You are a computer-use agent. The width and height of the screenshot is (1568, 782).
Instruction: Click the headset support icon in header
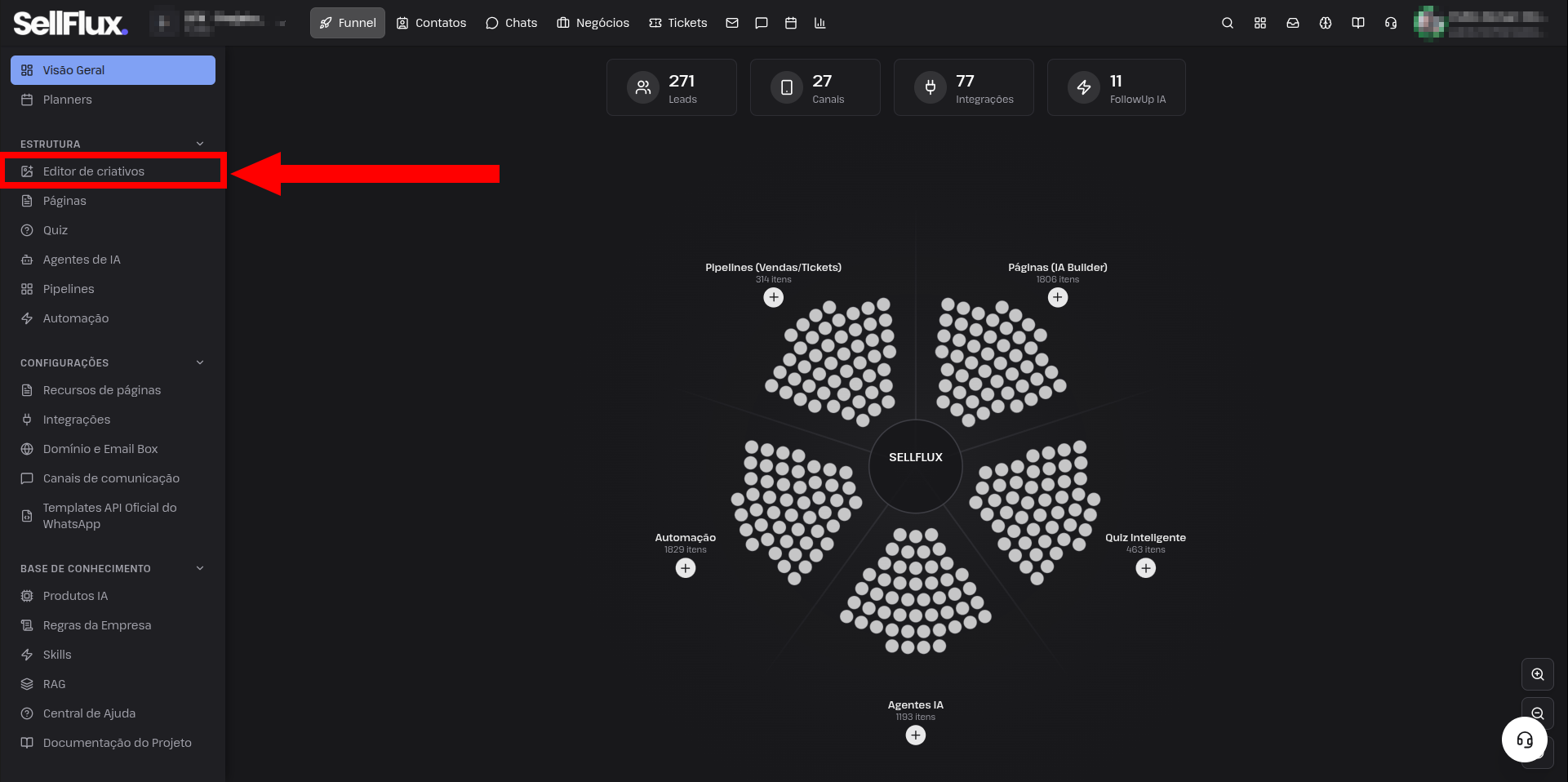point(1391,23)
